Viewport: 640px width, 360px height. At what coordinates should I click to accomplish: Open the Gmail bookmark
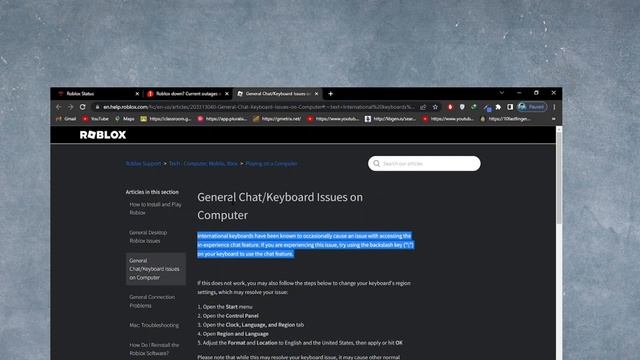66,119
